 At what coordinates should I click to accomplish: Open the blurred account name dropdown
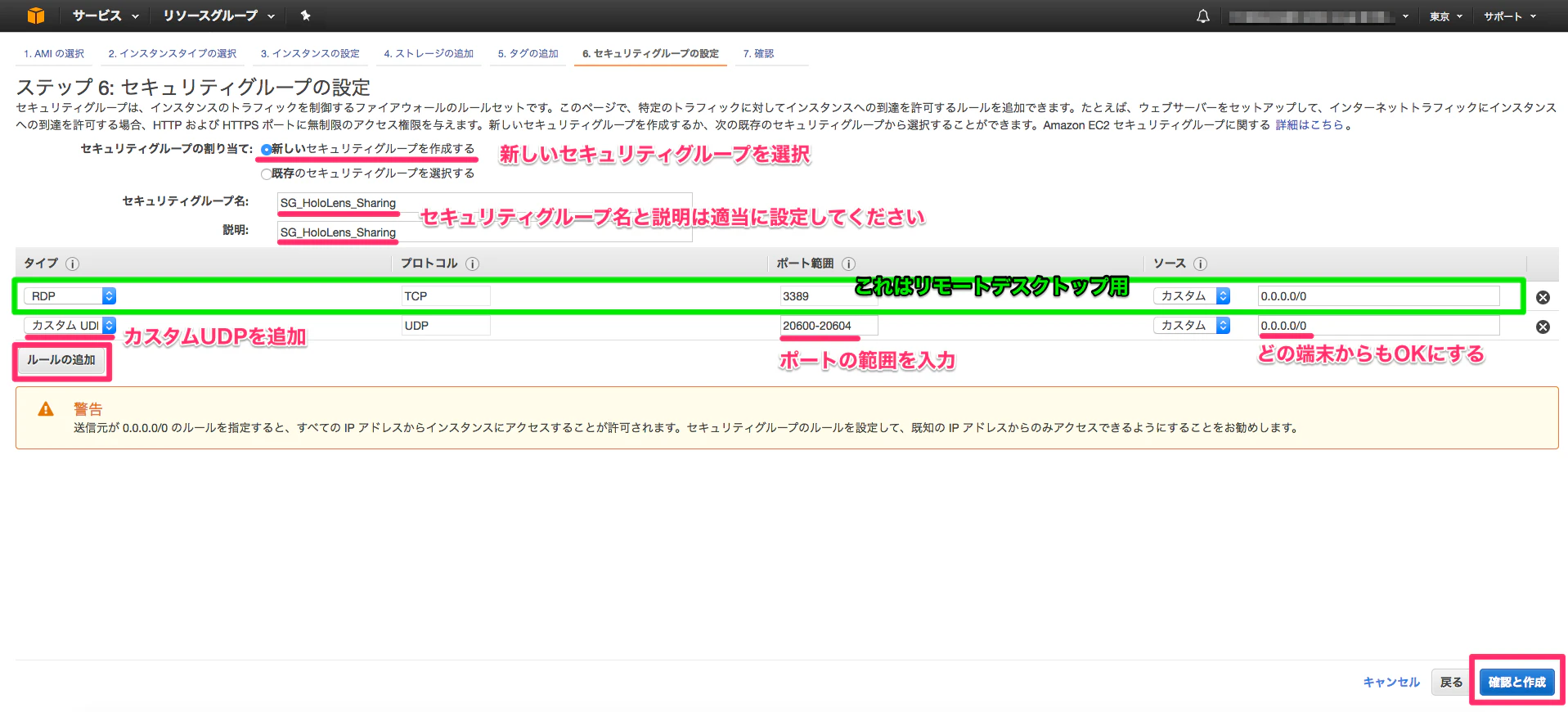click(1319, 16)
